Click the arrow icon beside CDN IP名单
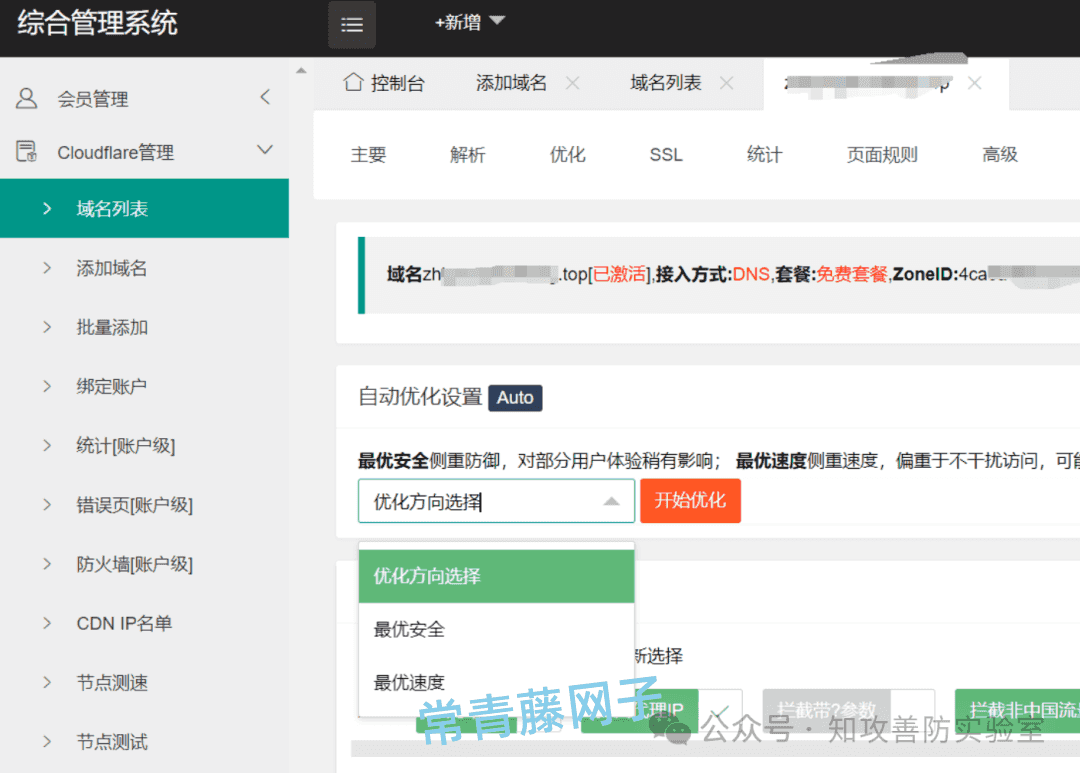1080x773 pixels. click(x=47, y=623)
